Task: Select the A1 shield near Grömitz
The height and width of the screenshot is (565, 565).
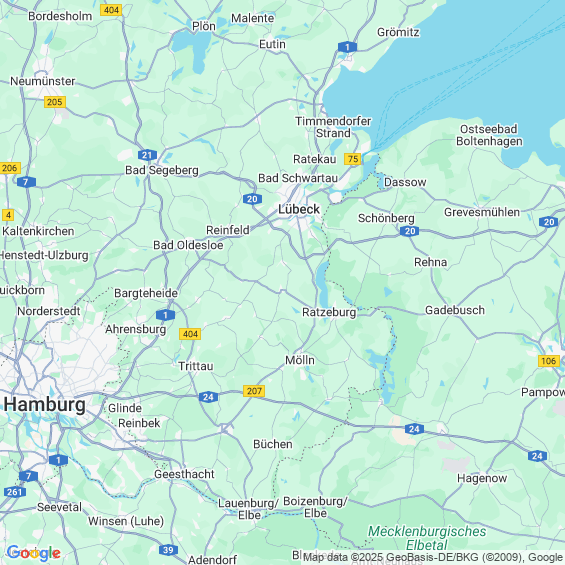Action: 347,47
